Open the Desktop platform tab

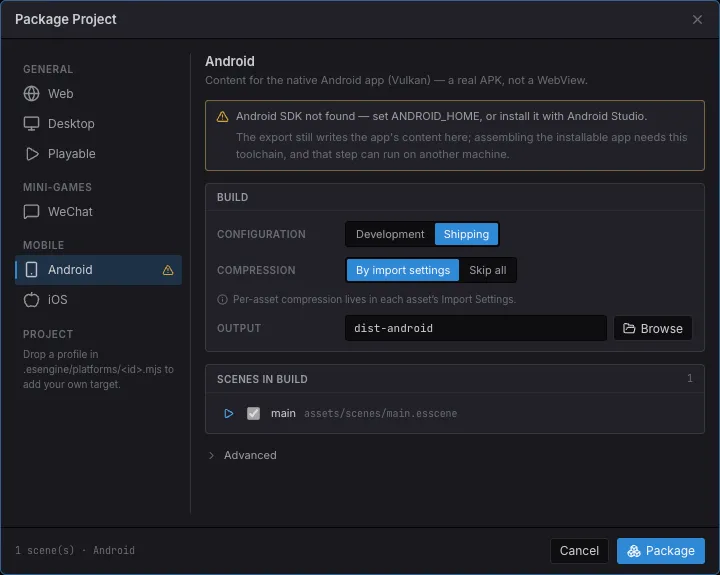tap(98, 124)
